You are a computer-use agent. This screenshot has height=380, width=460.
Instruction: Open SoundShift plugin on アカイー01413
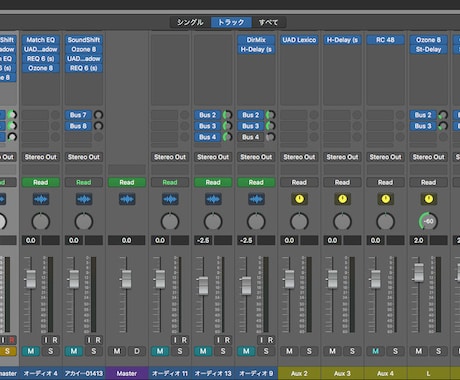point(84,40)
